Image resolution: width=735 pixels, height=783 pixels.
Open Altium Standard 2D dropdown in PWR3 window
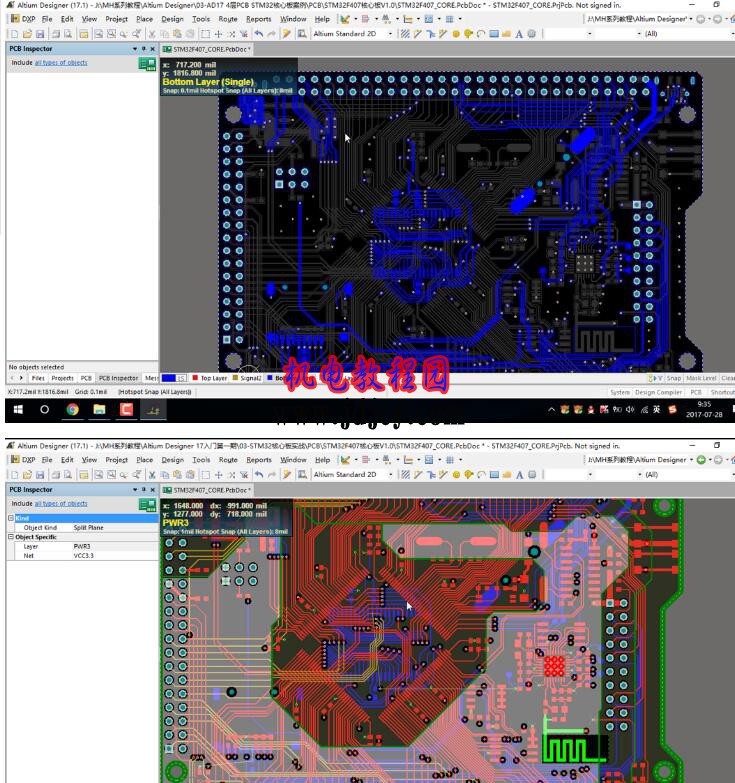[x=390, y=475]
